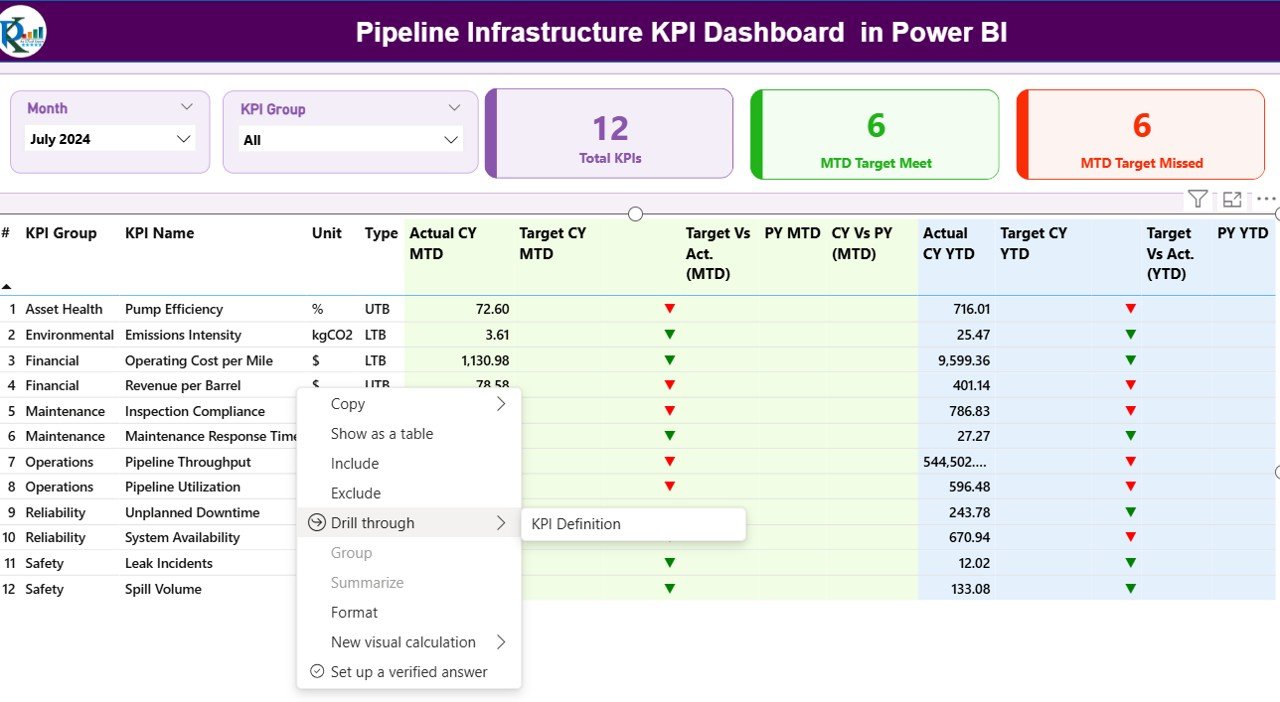Select the Total KPIs card
1280x702 pixels.
(x=609, y=133)
